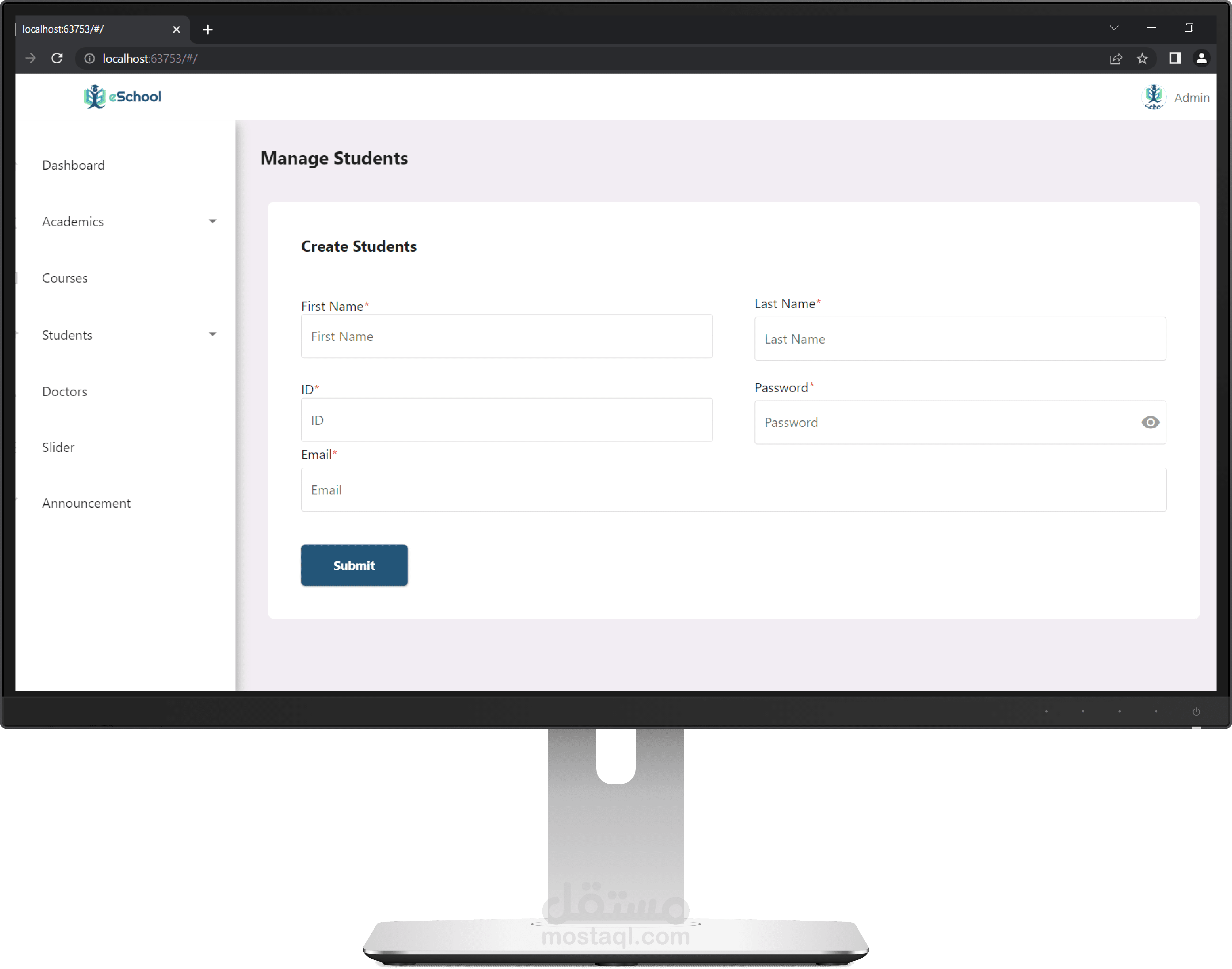Focus the Email input field
The image size is (1232, 969).
pyautogui.click(x=733, y=490)
